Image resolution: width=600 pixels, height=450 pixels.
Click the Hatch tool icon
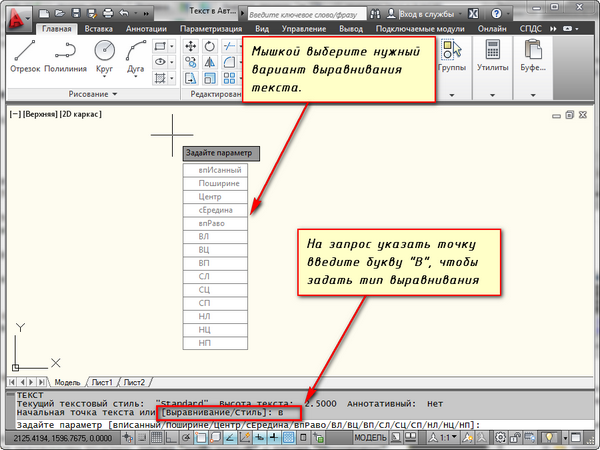coord(160,78)
